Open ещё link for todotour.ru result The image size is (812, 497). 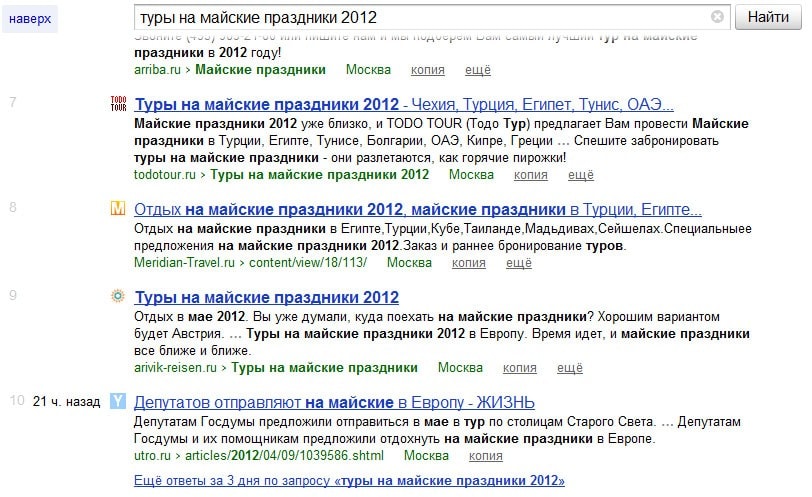pyautogui.click(x=581, y=175)
